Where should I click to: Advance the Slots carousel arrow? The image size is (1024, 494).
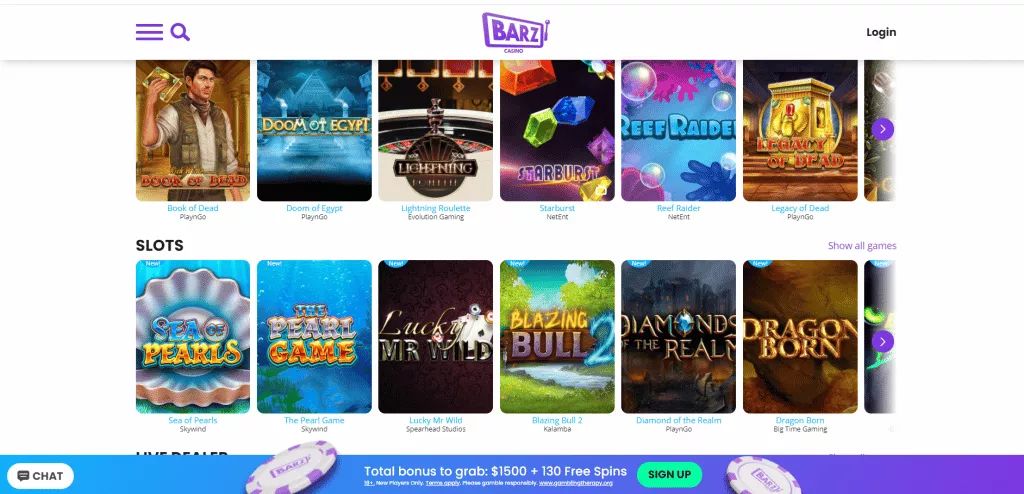coord(882,341)
